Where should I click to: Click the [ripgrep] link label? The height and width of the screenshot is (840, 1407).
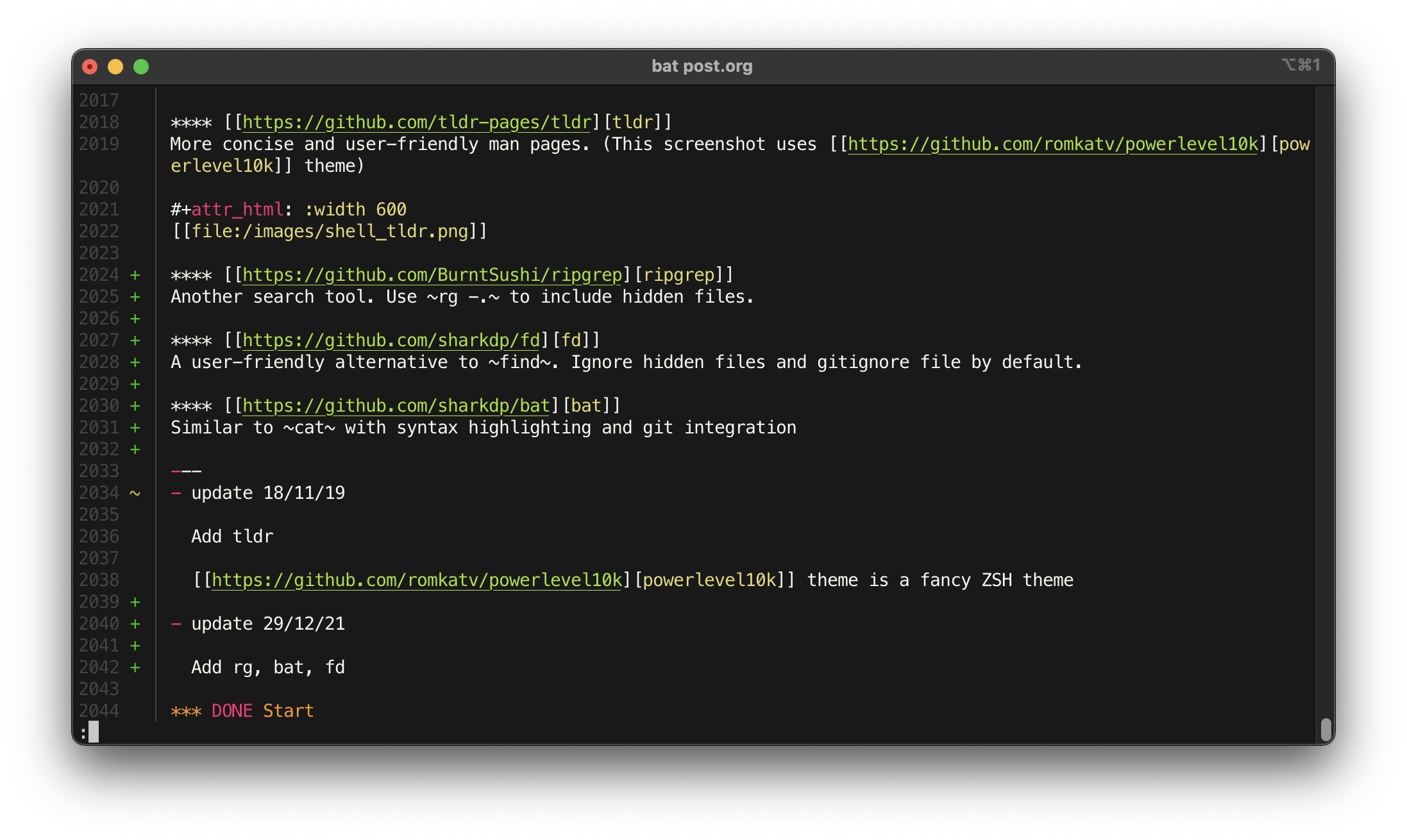(x=678, y=274)
